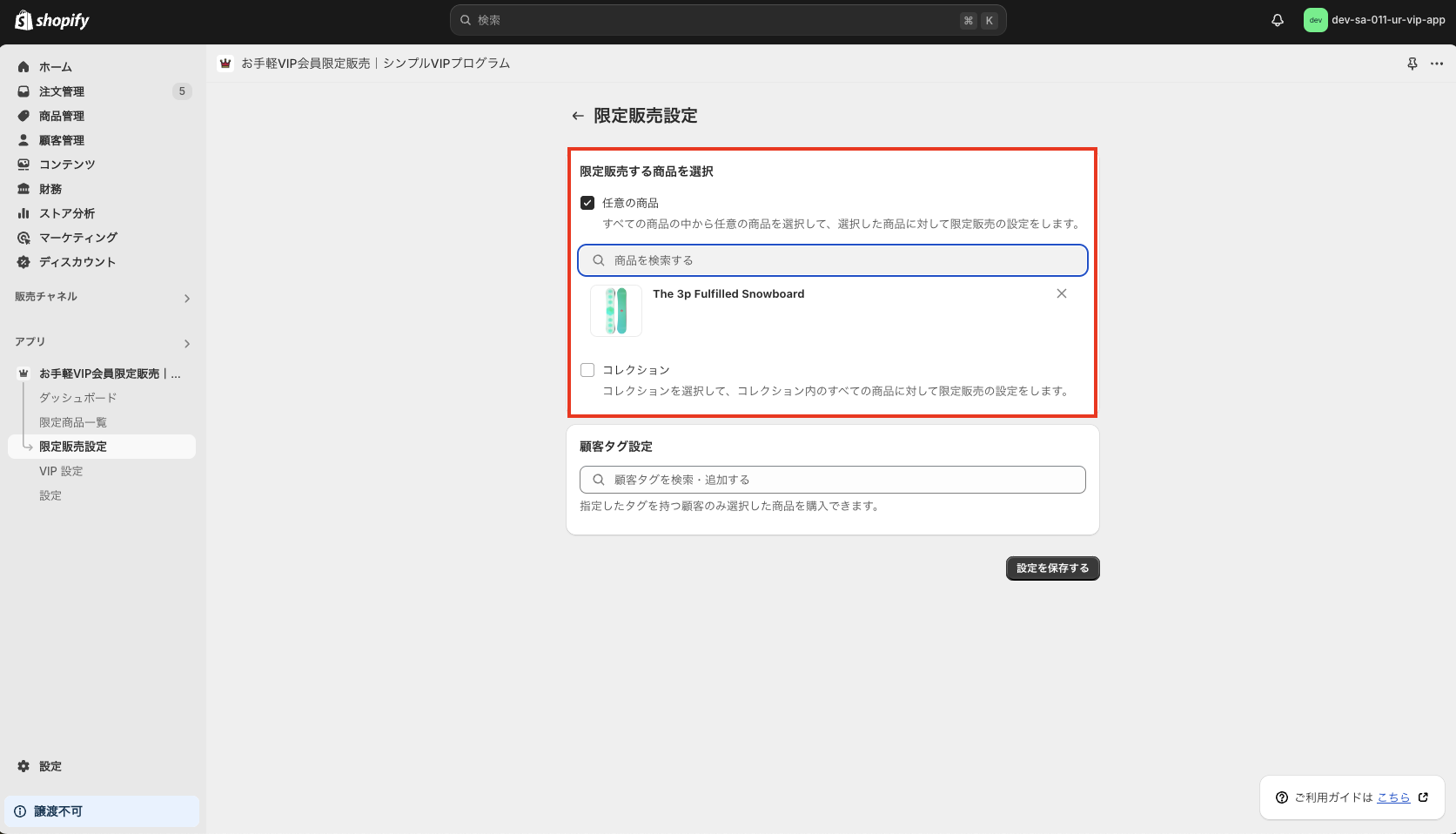This screenshot has width=1456, height=834.
Task: Open the こちら usage guide link
Action: pos(1392,797)
